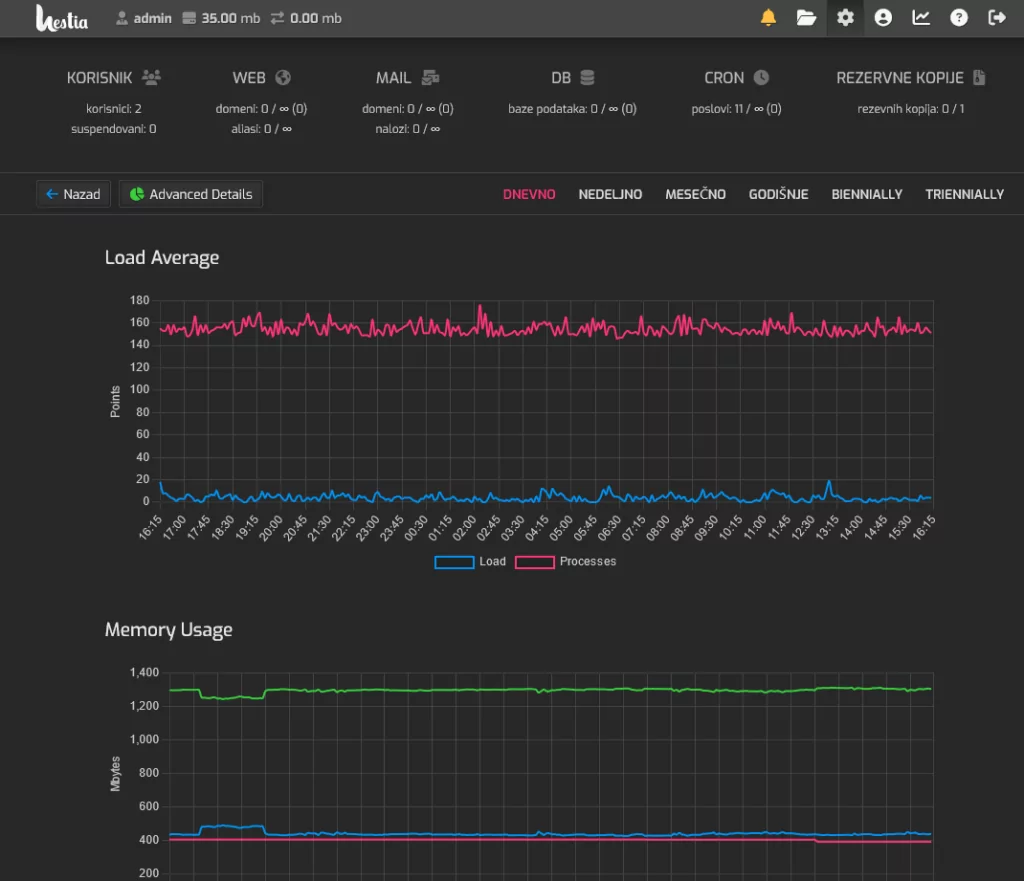Open the CRON section
The width and height of the screenshot is (1024, 881).
[736, 78]
